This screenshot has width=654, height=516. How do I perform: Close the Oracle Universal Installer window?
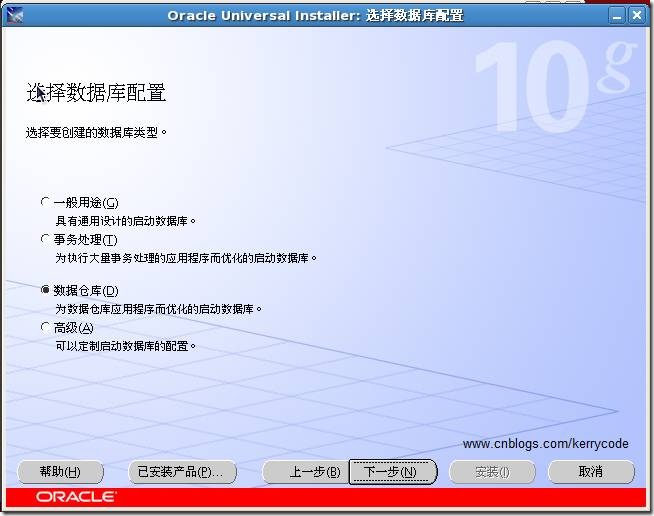(637, 16)
